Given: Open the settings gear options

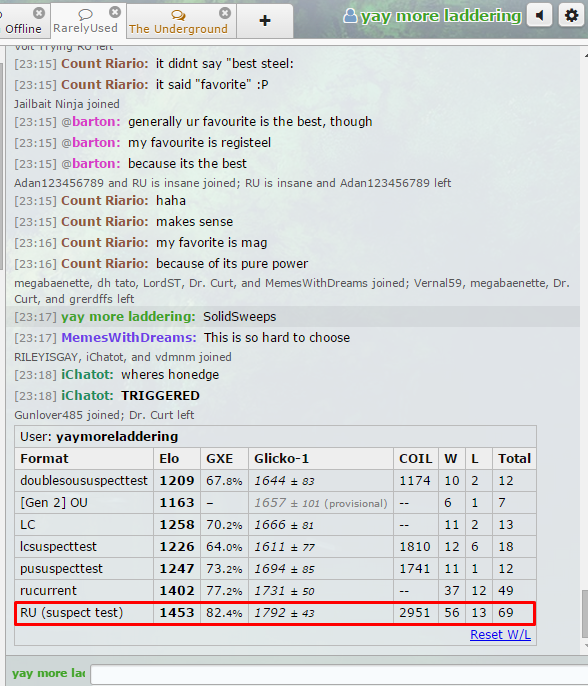Looking at the screenshot, I should pyautogui.click(x=571, y=16).
